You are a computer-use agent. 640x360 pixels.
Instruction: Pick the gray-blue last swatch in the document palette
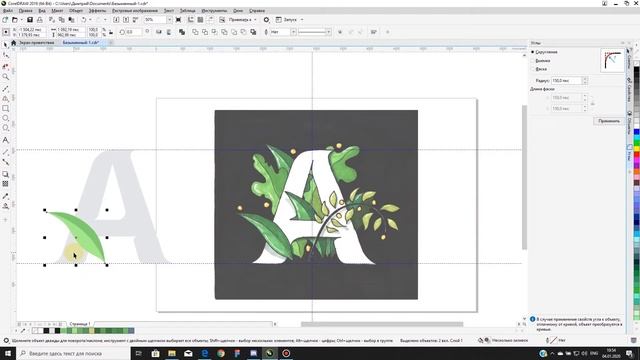pos(131,331)
